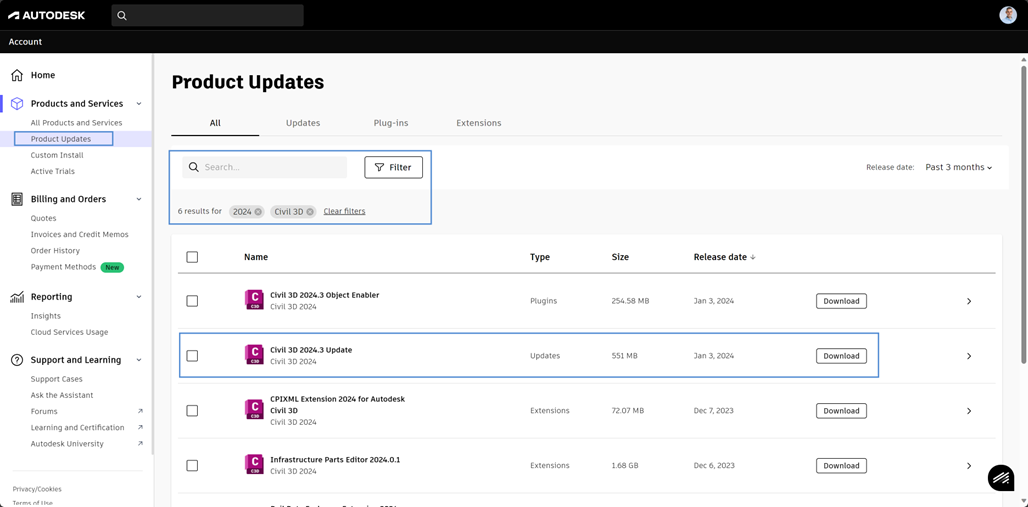The width and height of the screenshot is (1028, 507).
Task: Switch to the All tab
Action: [x=215, y=123]
